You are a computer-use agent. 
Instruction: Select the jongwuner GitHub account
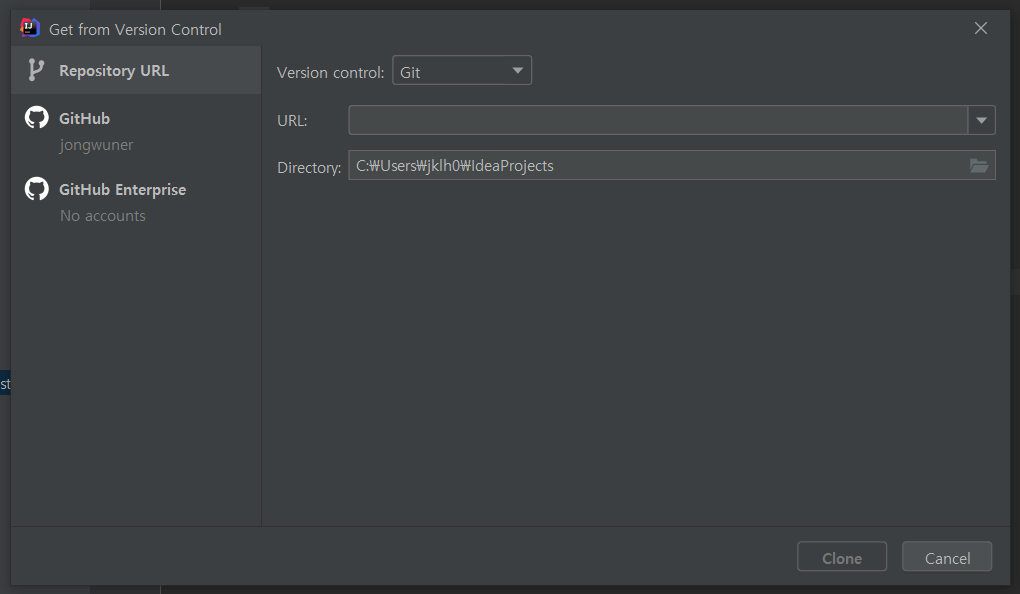(96, 145)
